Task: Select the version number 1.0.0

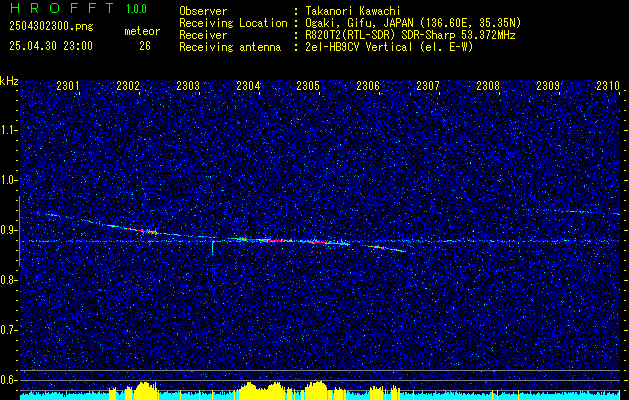Action: click(x=136, y=8)
